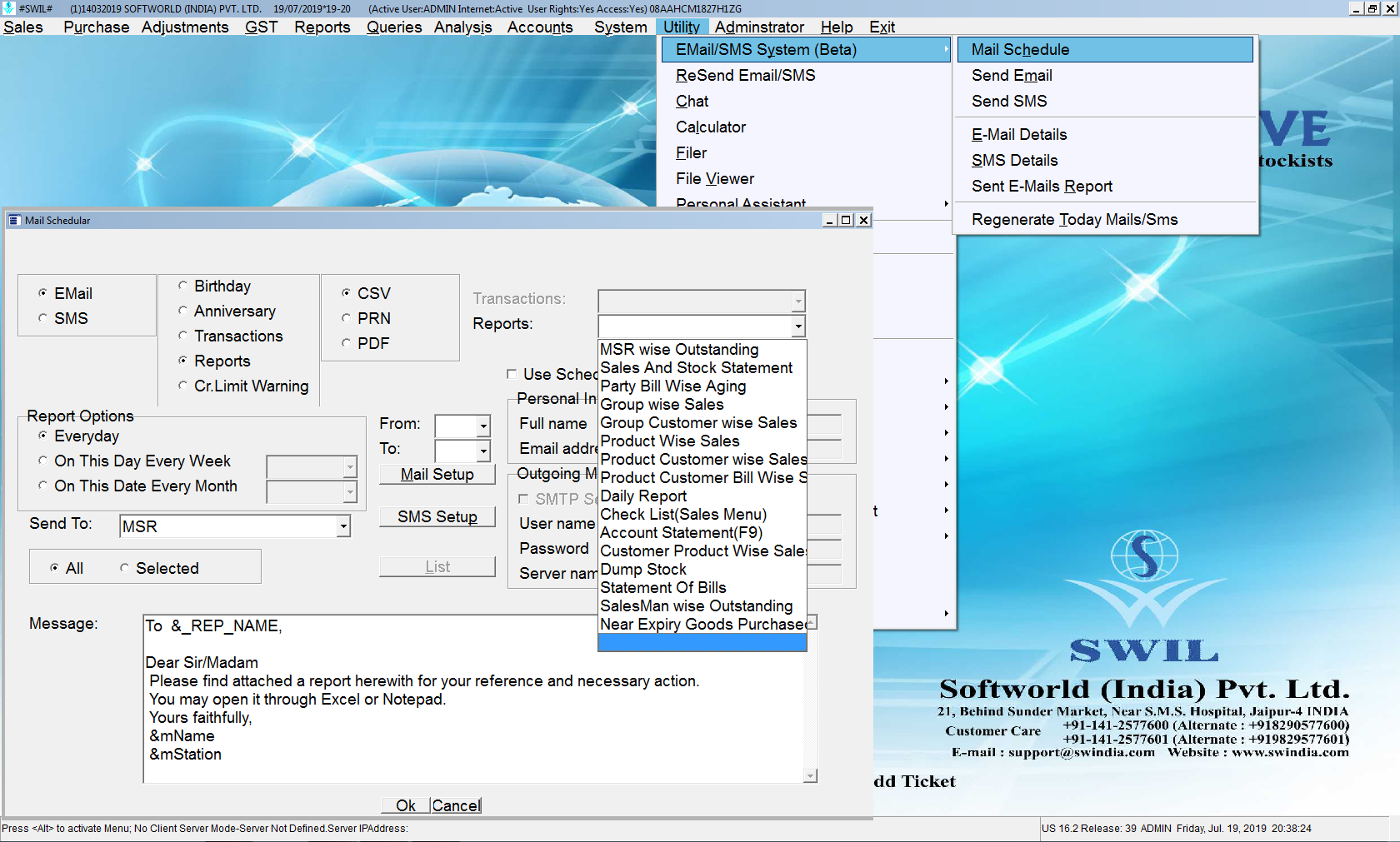This screenshot has height=842, width=1400.
Task: Open the GST menu
Action: (x=261, y=27)
